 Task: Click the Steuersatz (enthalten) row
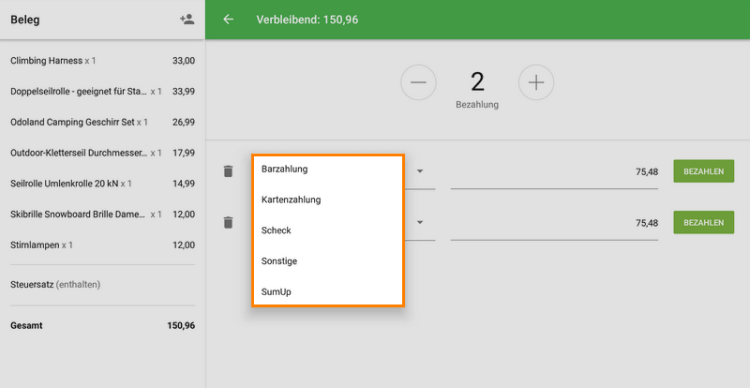pyautogui.click(x=102, y=285)
